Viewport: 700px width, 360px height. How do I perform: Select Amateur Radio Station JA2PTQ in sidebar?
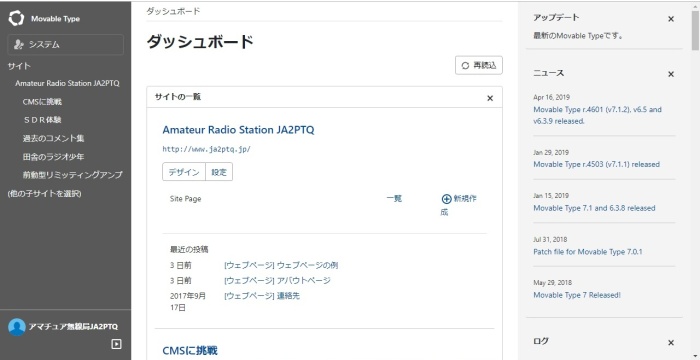pyautogui.click(x=67, y=84)
